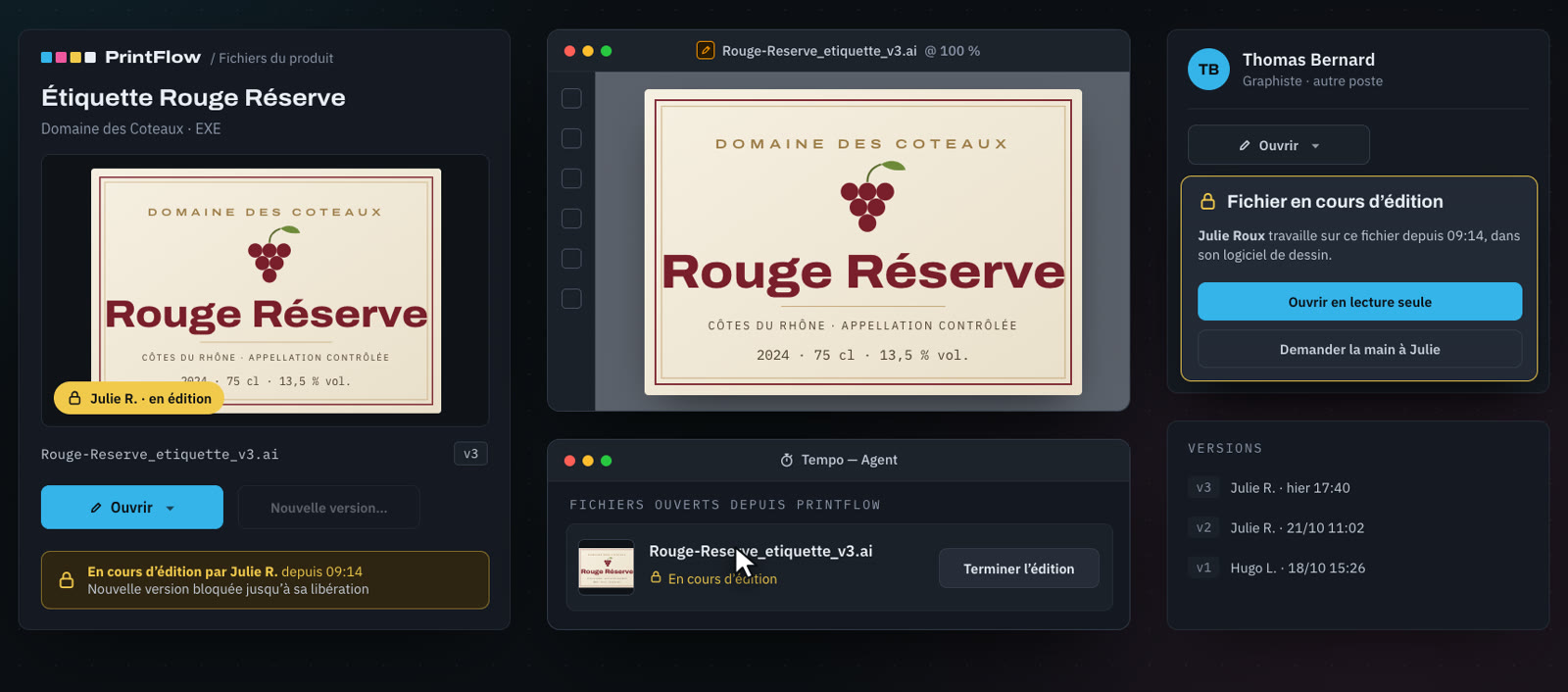Click the third tool button in the editor sidebar
1568x692 pixels.
click(571, 178)
